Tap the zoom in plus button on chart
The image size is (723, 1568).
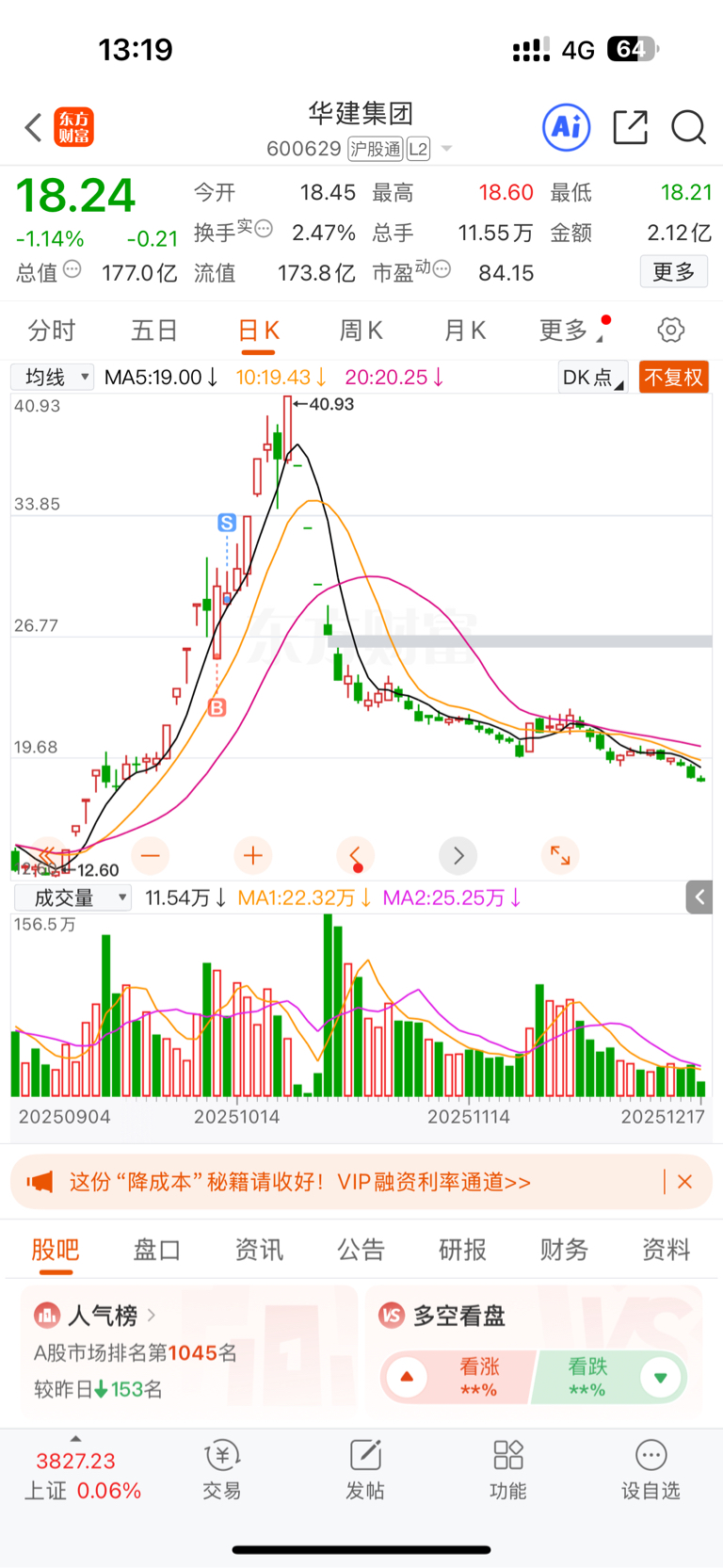[252, 856]
